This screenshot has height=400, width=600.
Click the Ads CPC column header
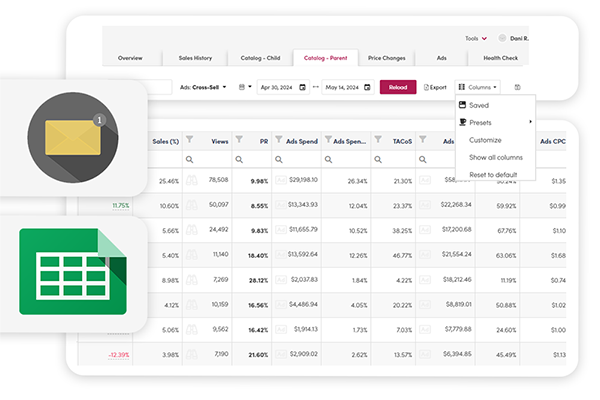553,141
